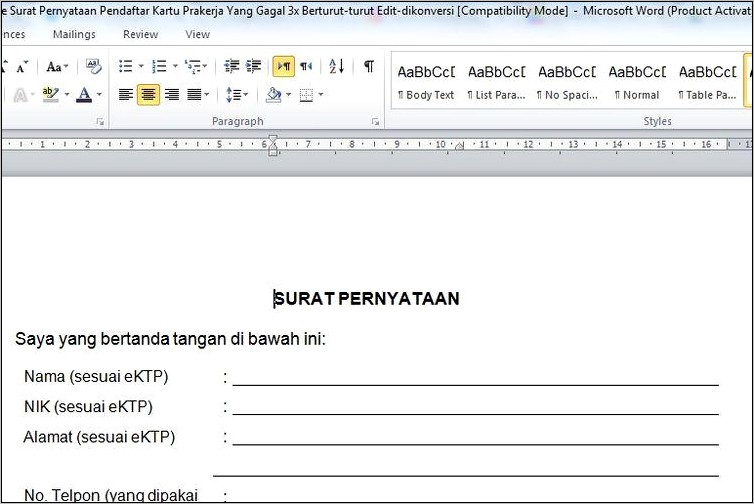Screen dimensions: 754x504
Task: Click the Bullets list icon
Action: pyautogui.click(x=126, y=66)
